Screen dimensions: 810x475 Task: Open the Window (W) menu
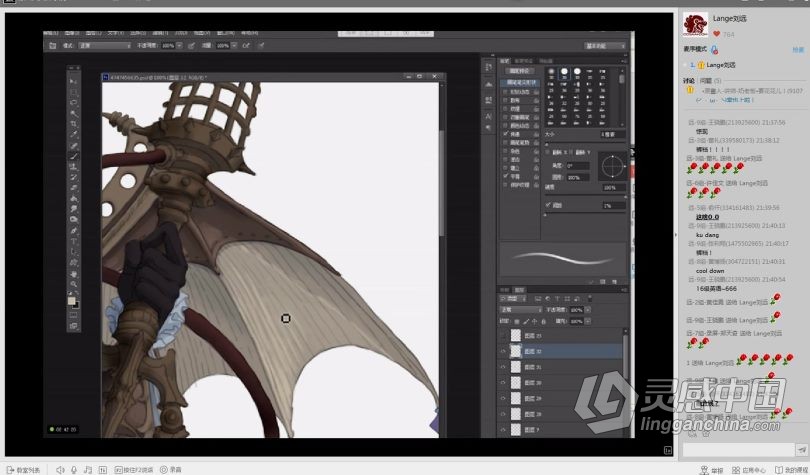pyautogui.click(x=225, y=33)
